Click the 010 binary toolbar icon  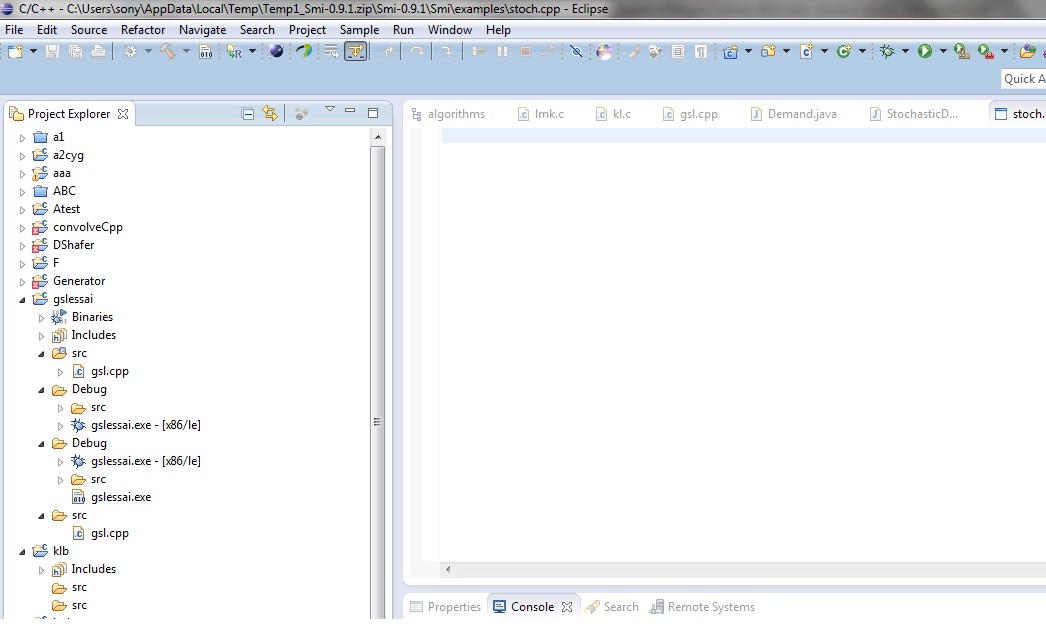tap(205, 51)
